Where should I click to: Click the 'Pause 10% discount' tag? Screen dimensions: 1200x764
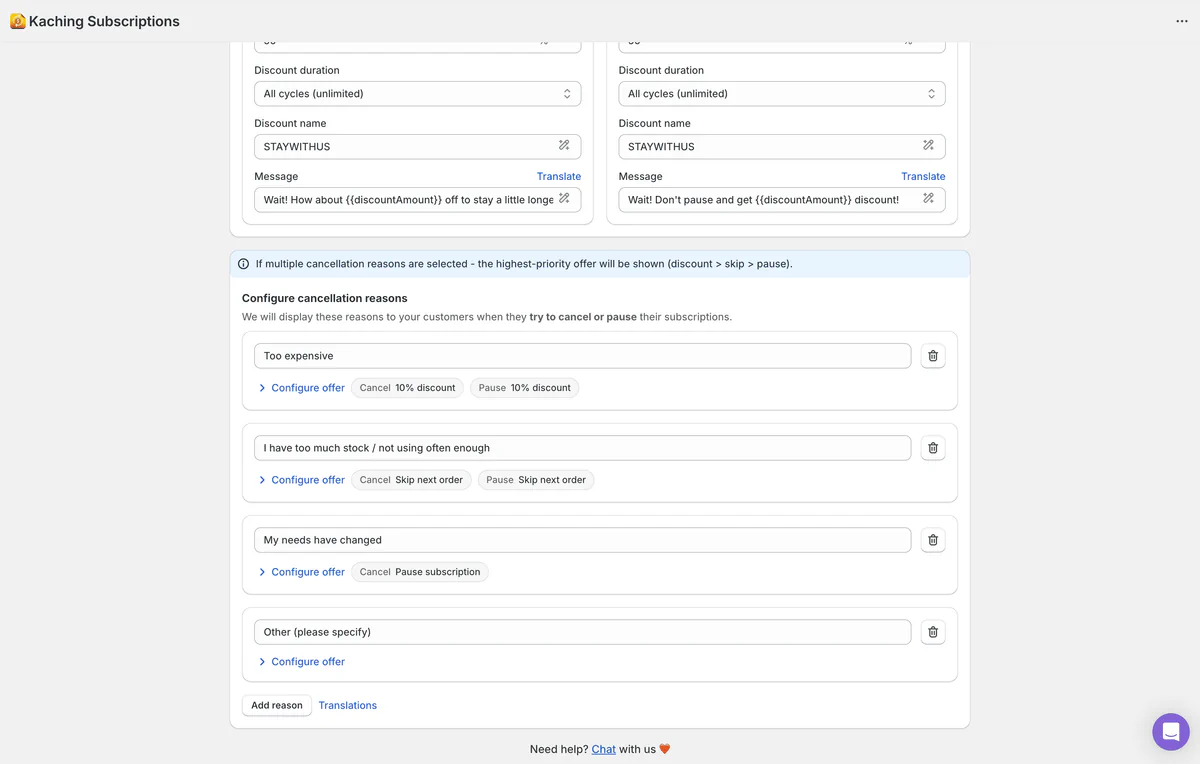click(524, 388)
